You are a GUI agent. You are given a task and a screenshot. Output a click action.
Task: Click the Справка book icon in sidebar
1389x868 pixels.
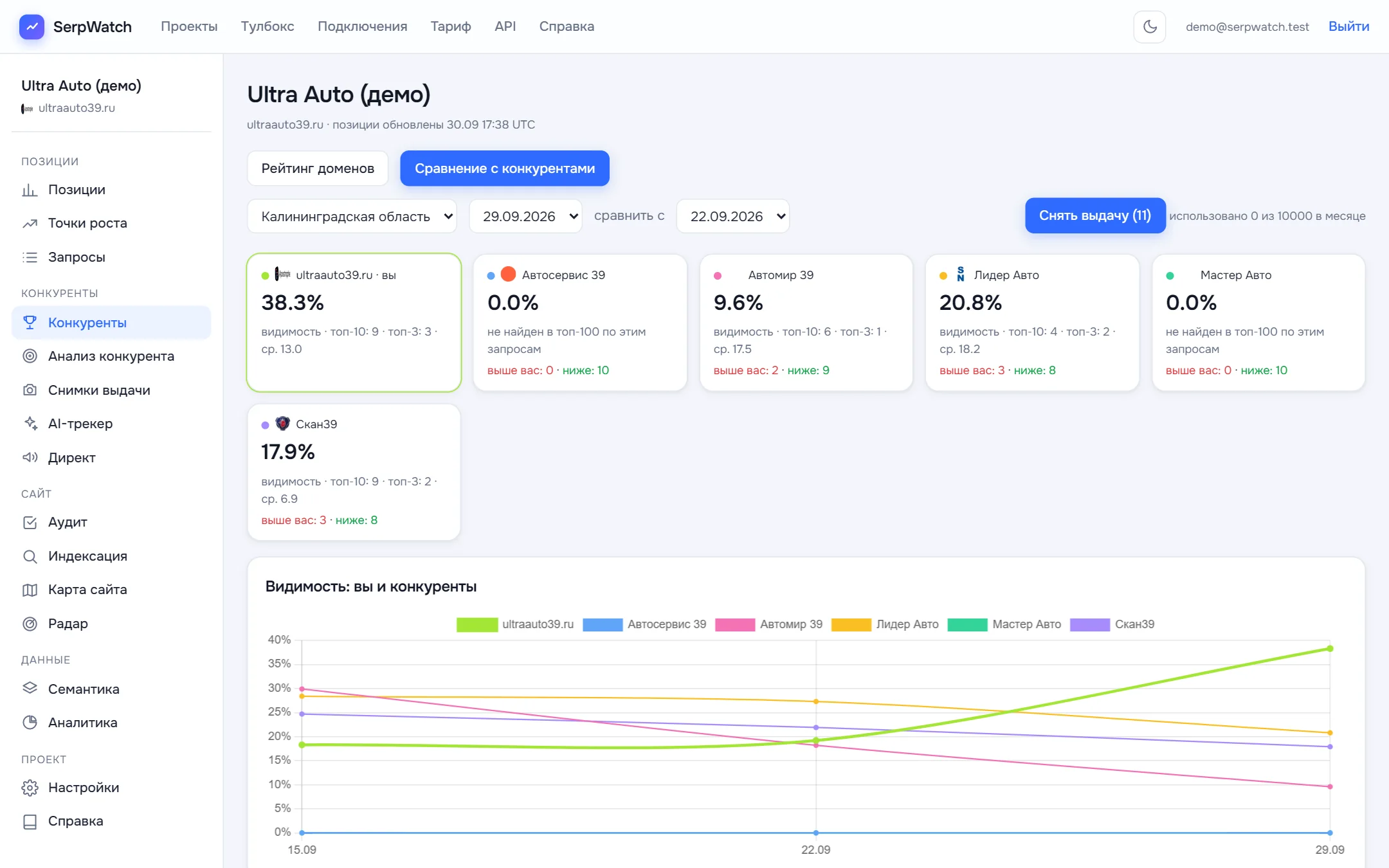pyautogui.click(x=30, y=822)
